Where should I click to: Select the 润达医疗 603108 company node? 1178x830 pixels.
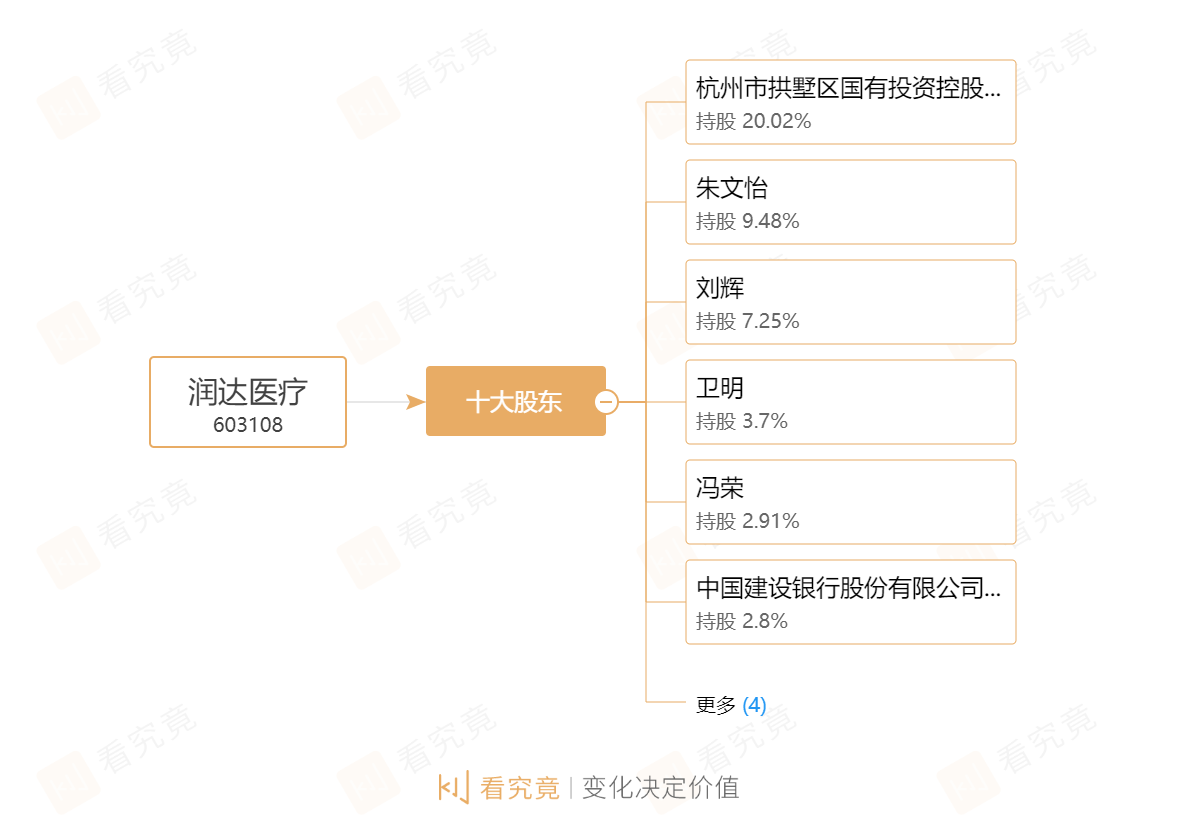click(x=248, y=402)
